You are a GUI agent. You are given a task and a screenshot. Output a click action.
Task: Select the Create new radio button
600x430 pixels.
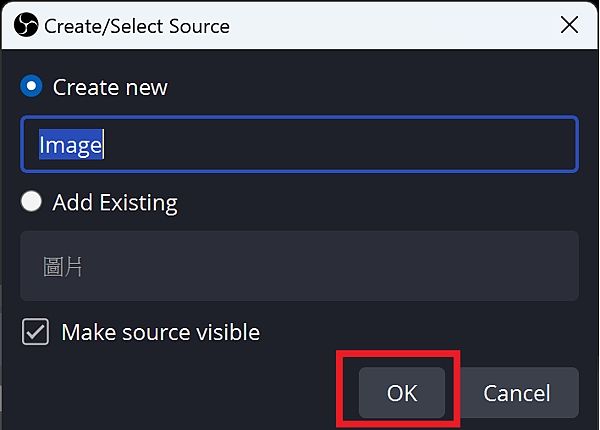pos(32,87)
